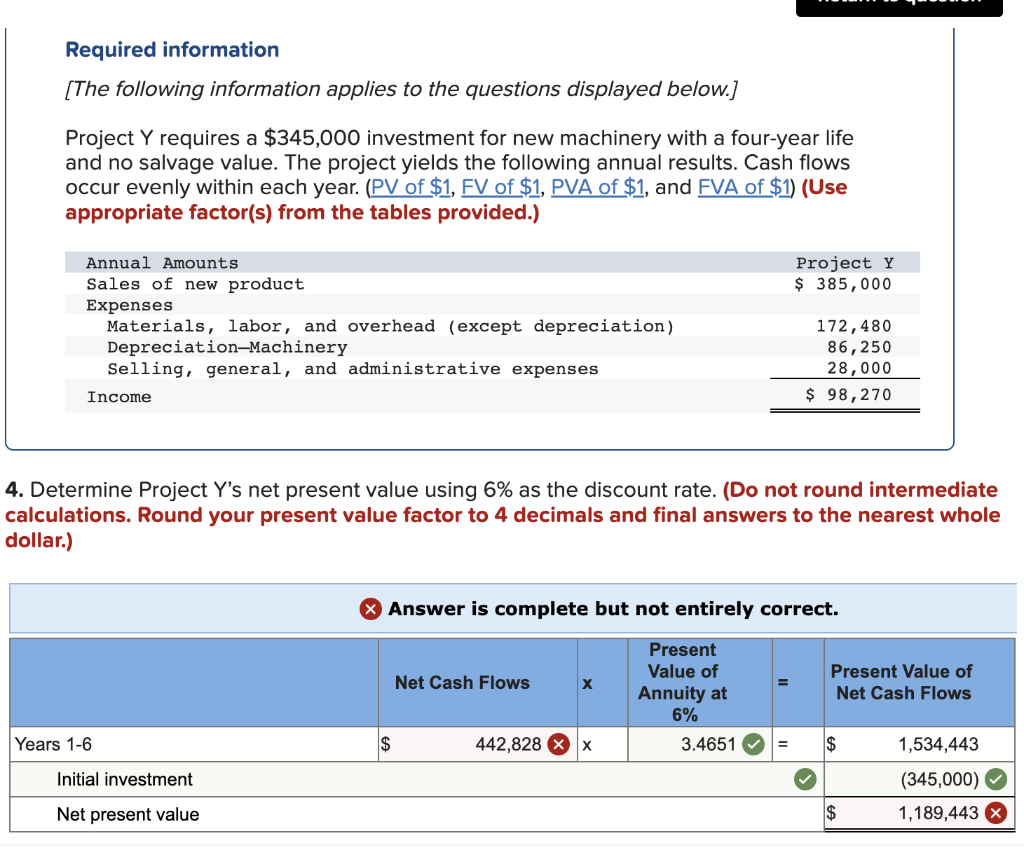Click the 'Sales of new product' row label
The image size is (1024, 850).
click(x=195, y=285)
